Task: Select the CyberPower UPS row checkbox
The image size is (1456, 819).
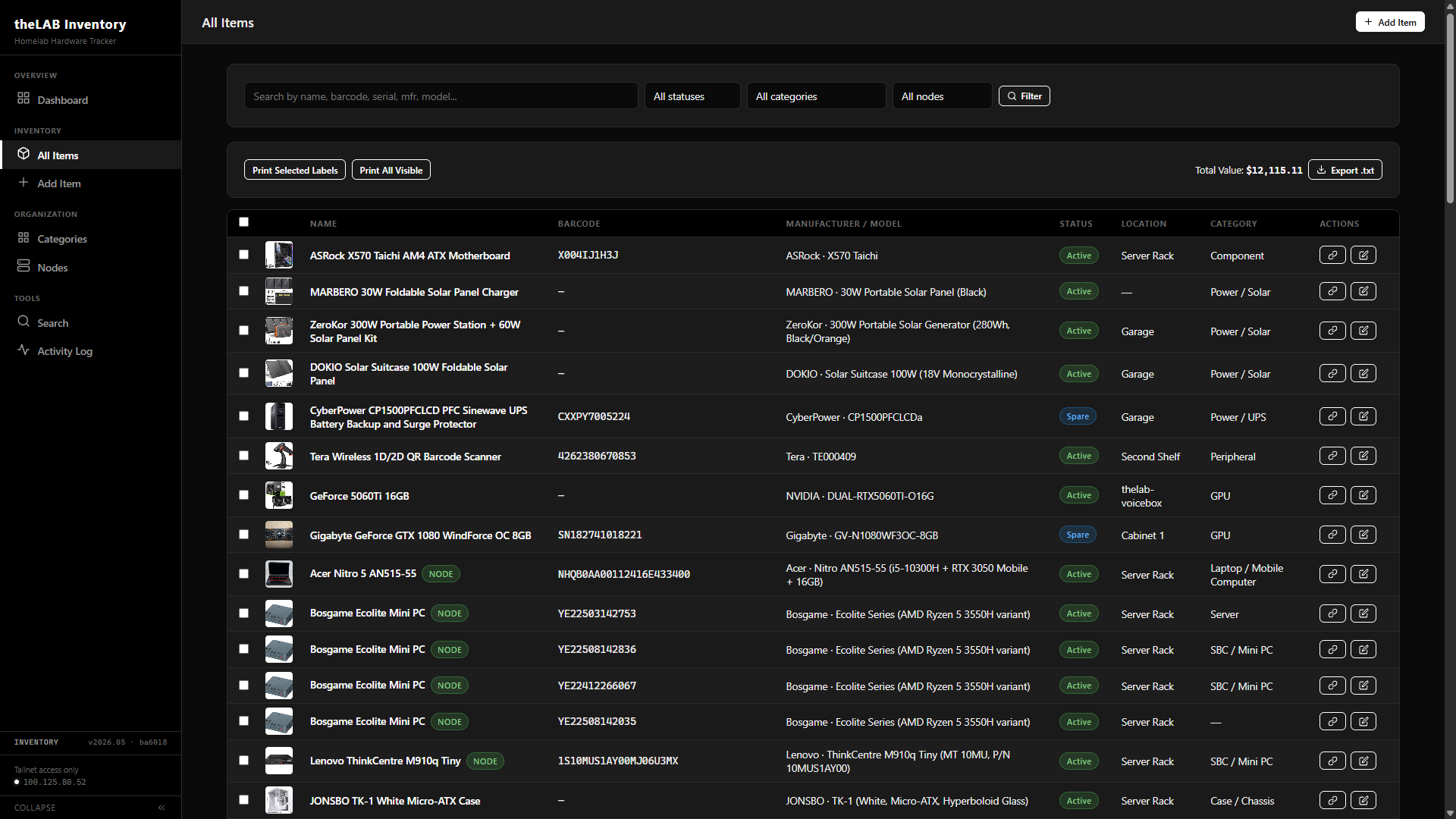Action: [243, 416]
